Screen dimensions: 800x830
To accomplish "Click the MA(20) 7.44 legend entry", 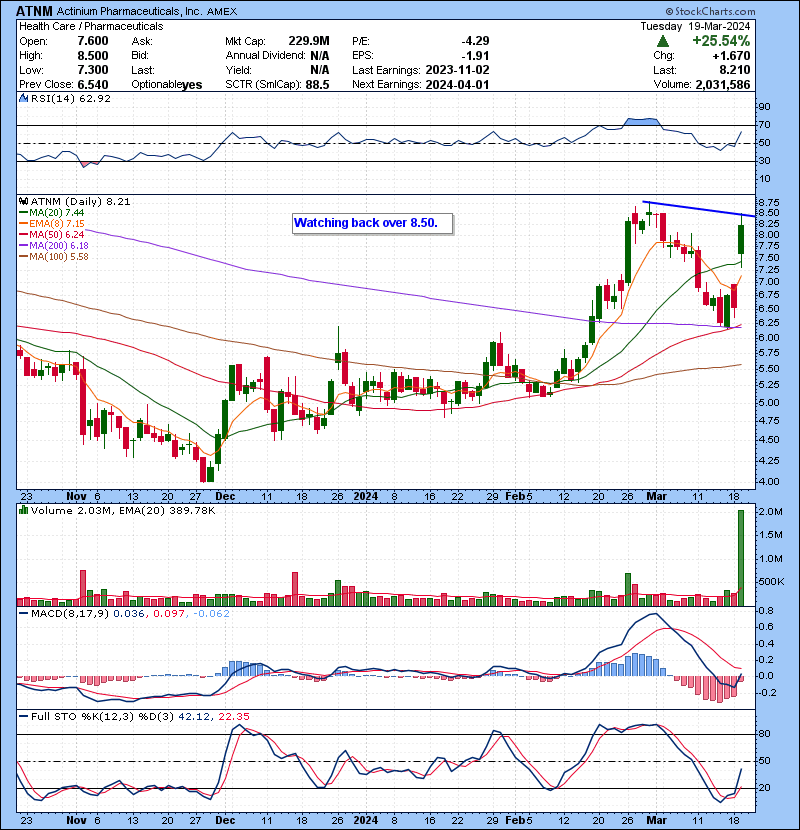I will click(x=57, y=212).
